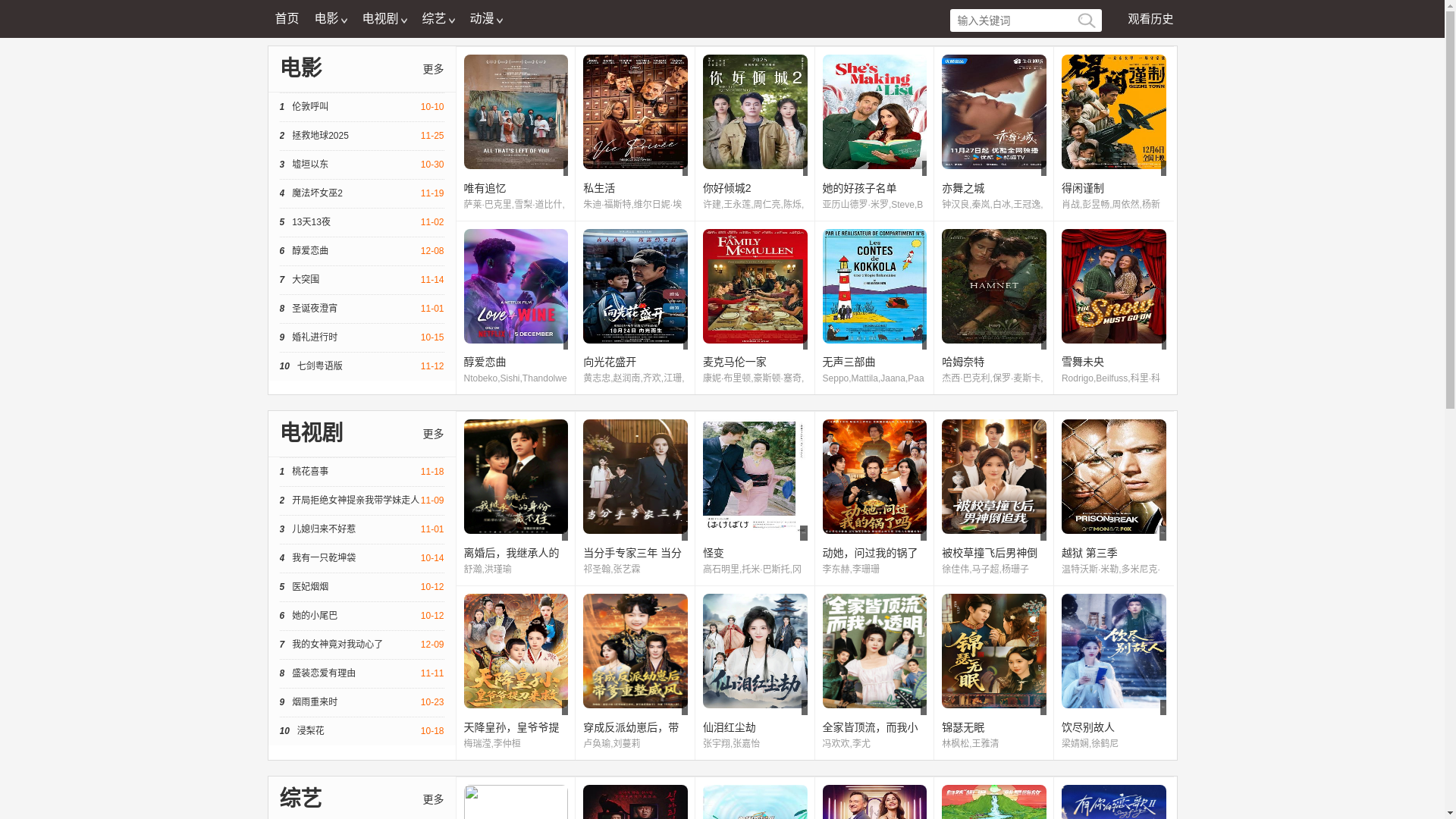
Task: Click 更多 link in 电视剧 section
Action: pyautogui.click(x=433, y=434)
